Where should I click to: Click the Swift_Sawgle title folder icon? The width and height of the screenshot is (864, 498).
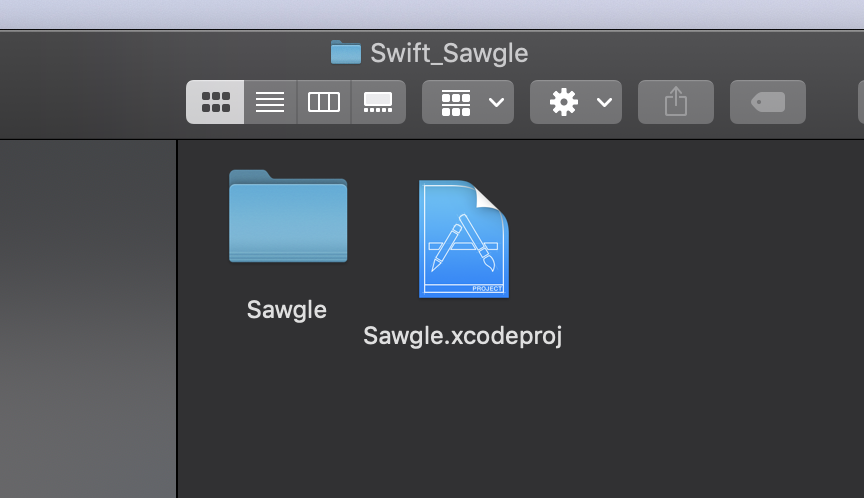(346, 52)
